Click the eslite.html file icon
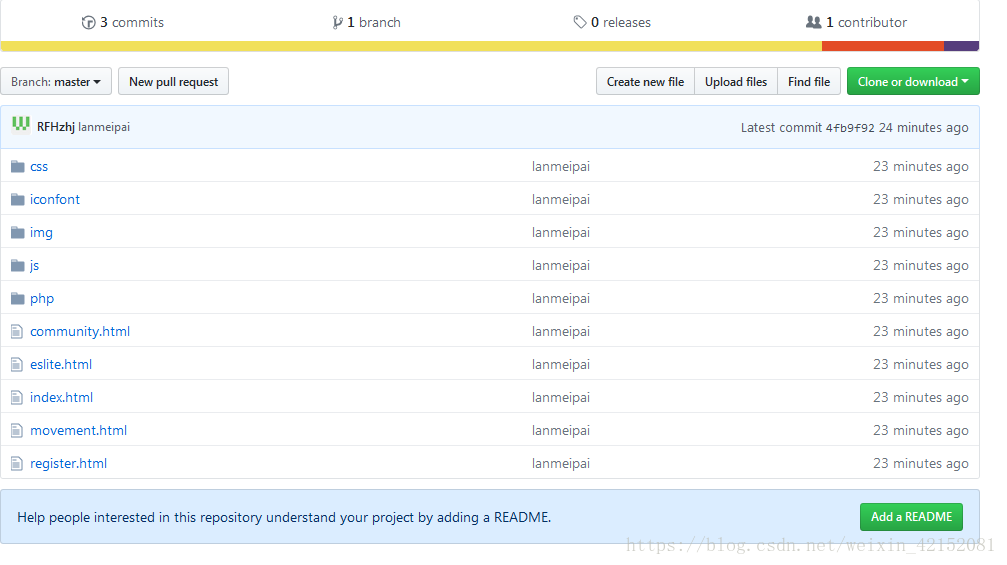This screenshot has width=1007, height=565. coord(17,365)
